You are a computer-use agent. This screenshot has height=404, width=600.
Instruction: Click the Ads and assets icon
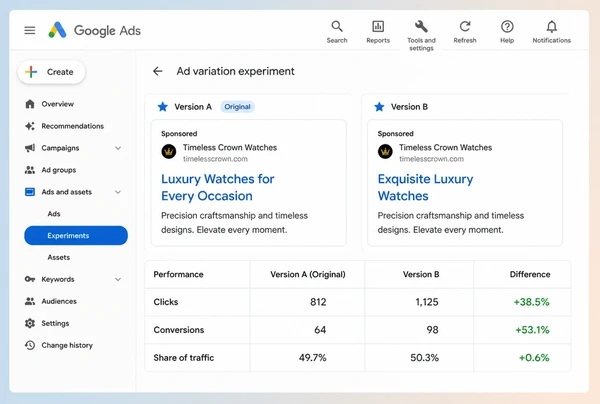coord(30,192)
